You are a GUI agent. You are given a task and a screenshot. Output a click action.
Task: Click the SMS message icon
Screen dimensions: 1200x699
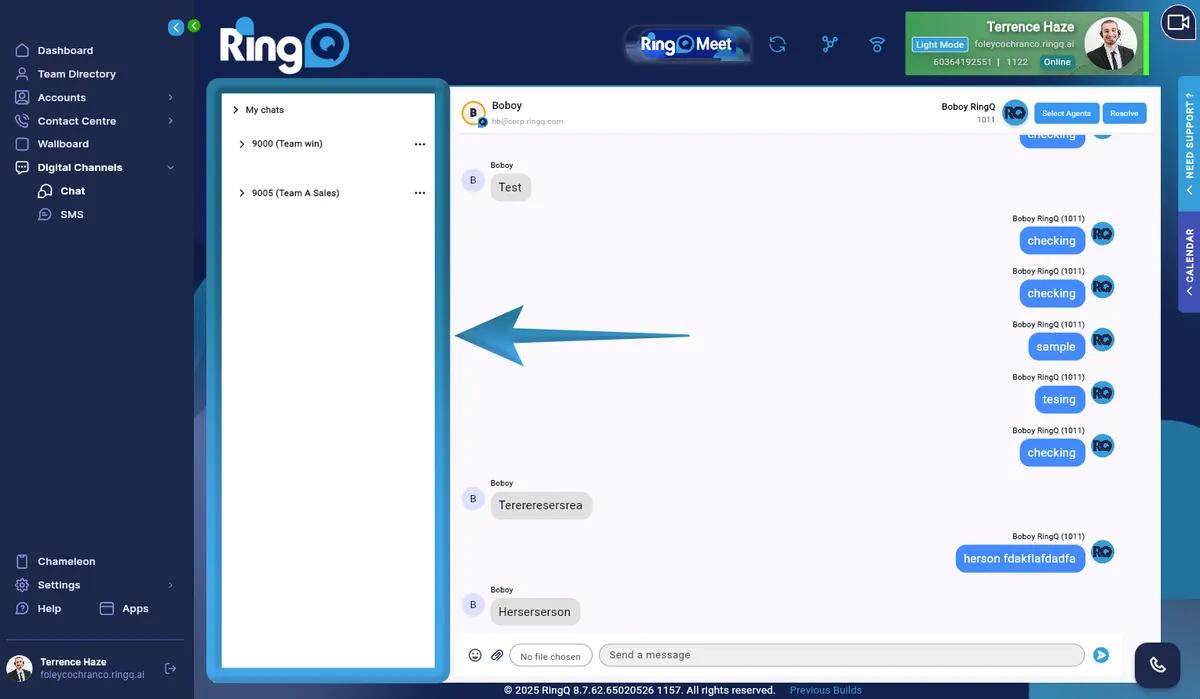click(45, 215)
